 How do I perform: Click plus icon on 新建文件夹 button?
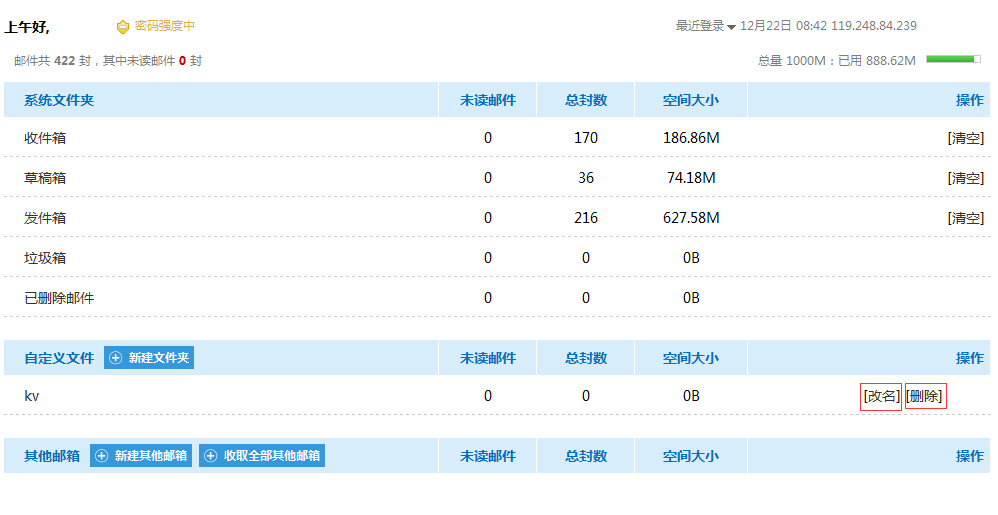(x=116, y=358)
